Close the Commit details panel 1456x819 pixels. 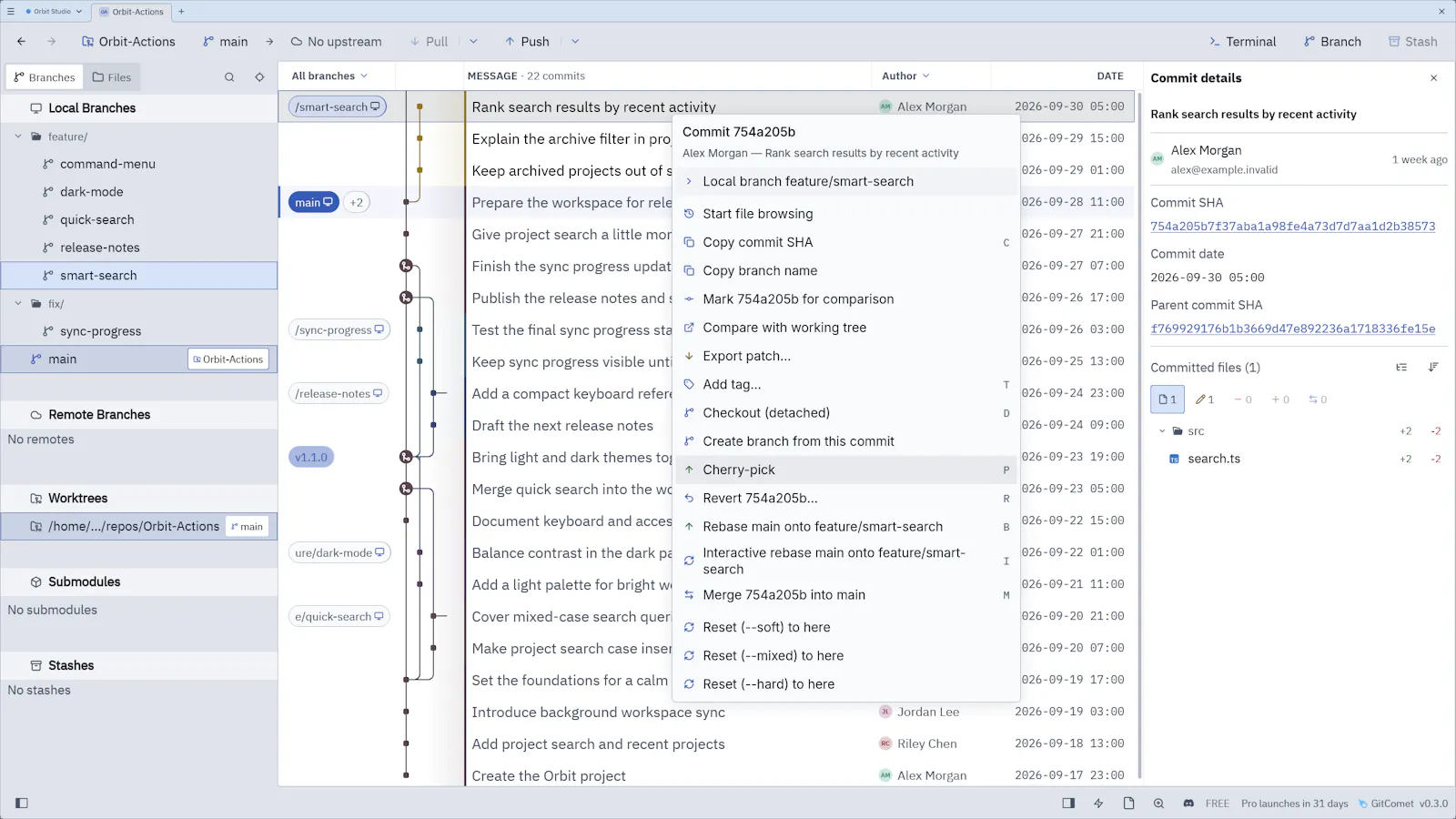pos(1434,78)
